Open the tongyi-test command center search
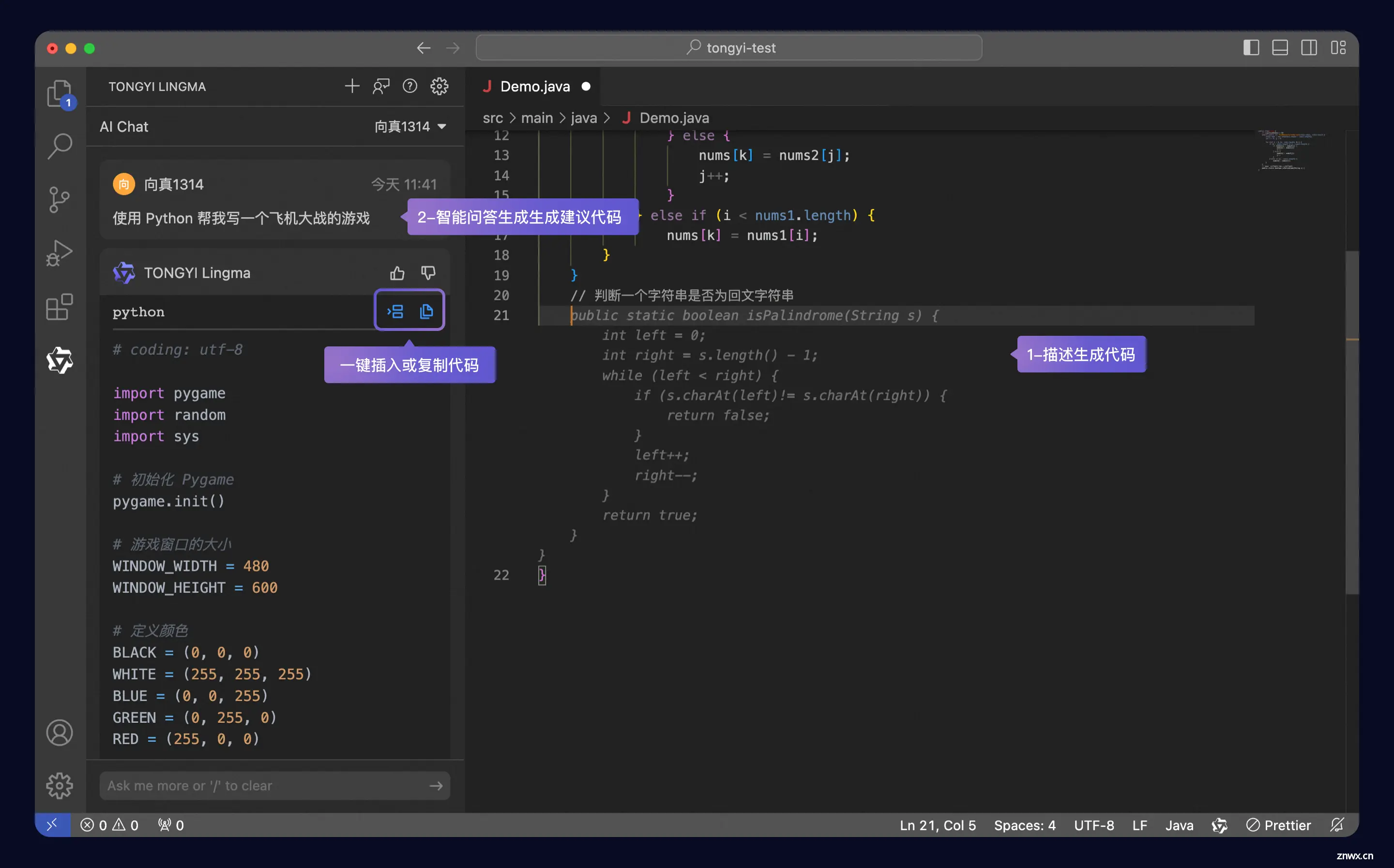Image resolution: width=1394 pixels, height=868 pixels. coord(728,47)
